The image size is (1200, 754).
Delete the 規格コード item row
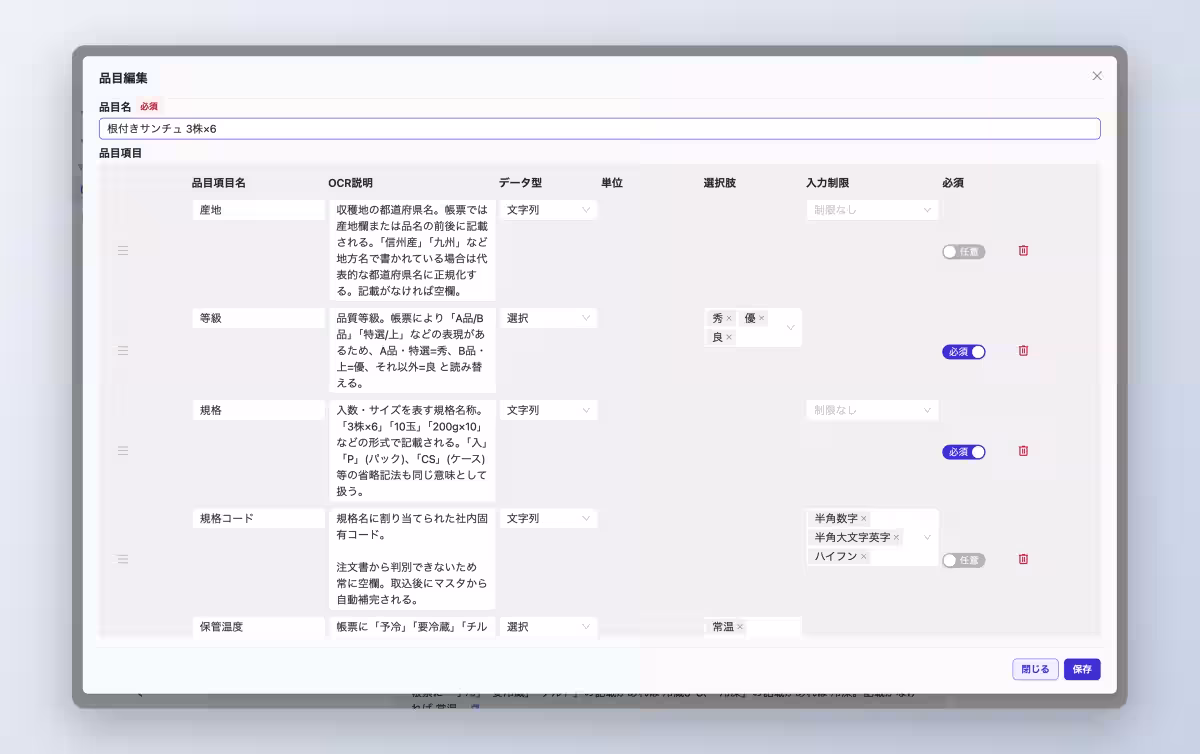pyautogui.click(x=1023, y=559)
